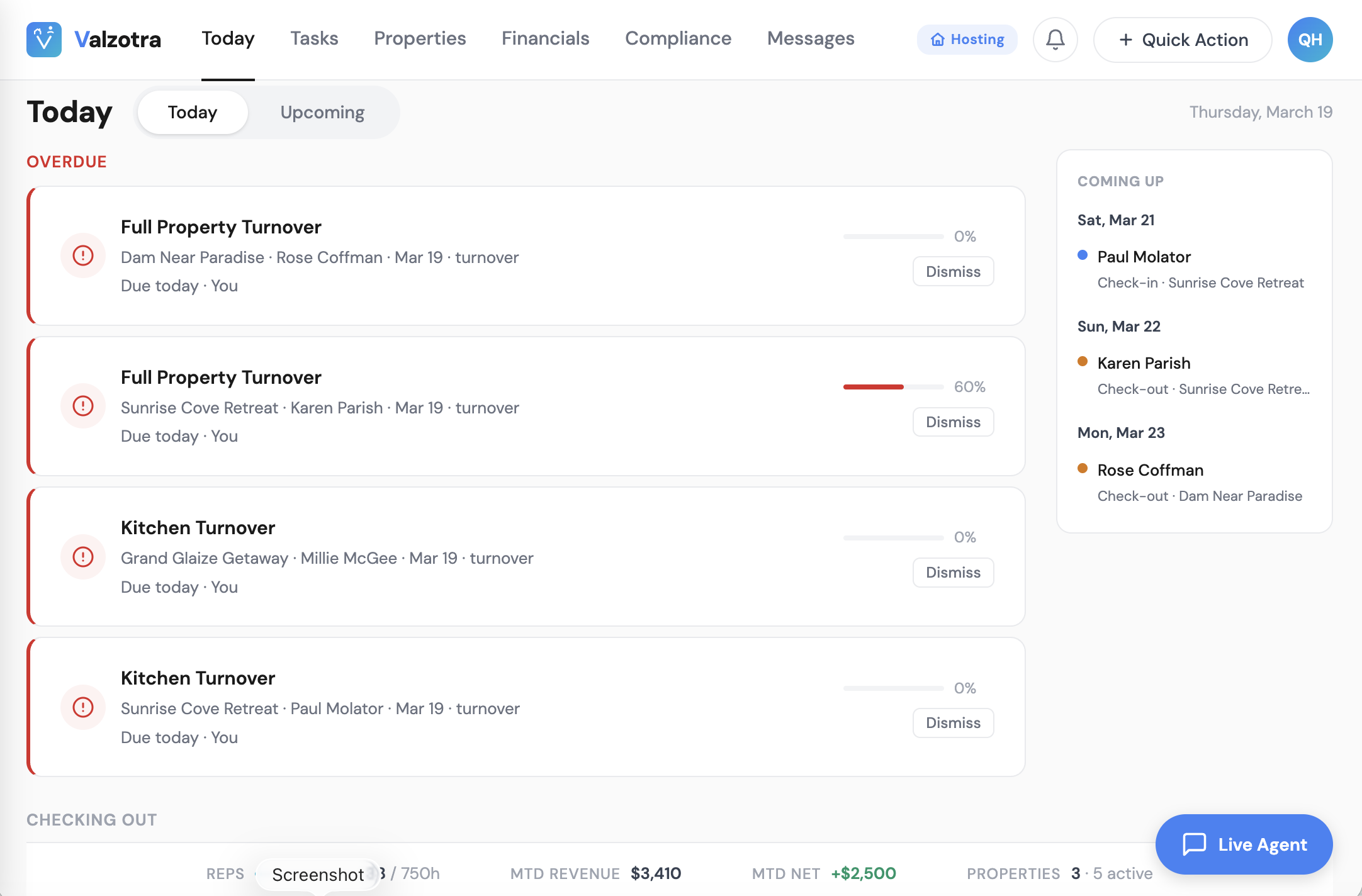
Task: Dismiss the Kitchen Turnover at Sunrise Cove Retreat
Action: tap(953, 722)
